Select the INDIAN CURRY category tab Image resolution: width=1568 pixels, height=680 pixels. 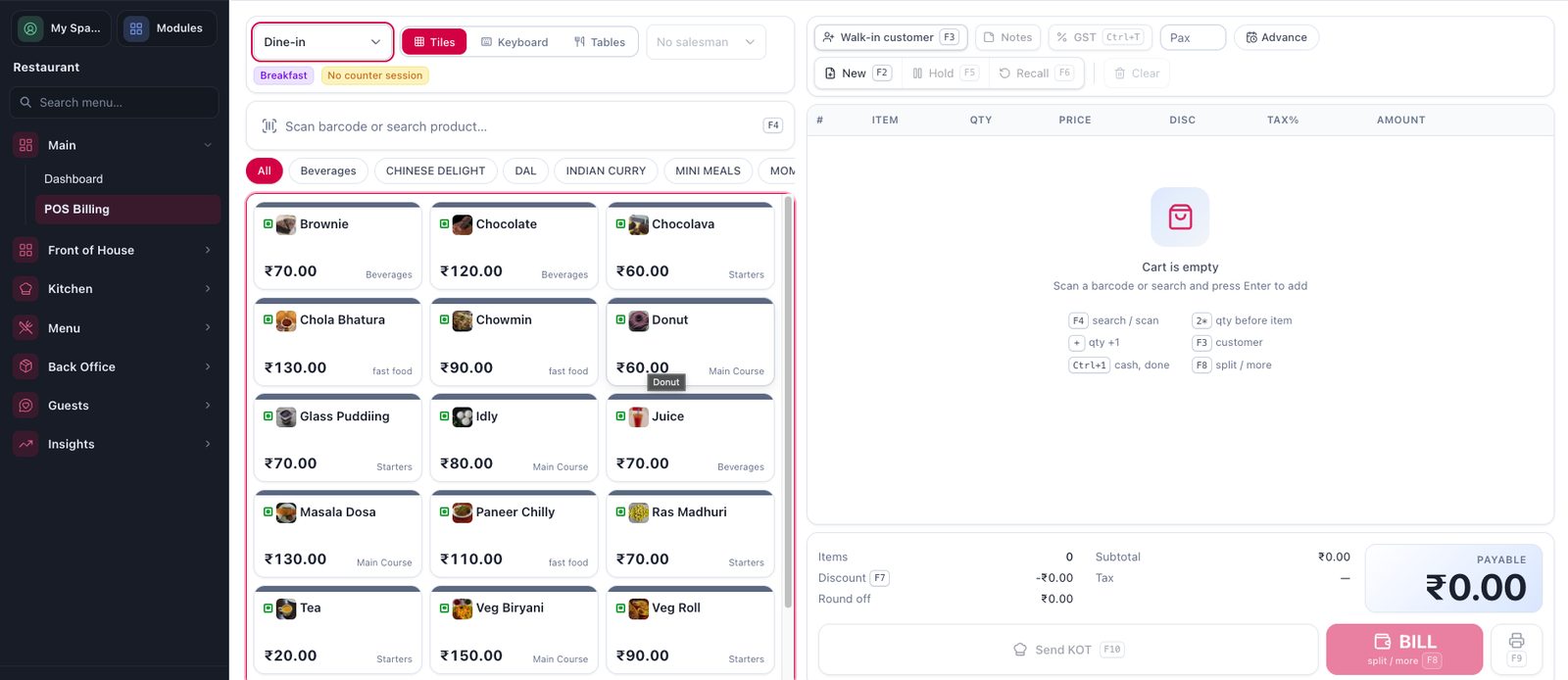point(606,170)
